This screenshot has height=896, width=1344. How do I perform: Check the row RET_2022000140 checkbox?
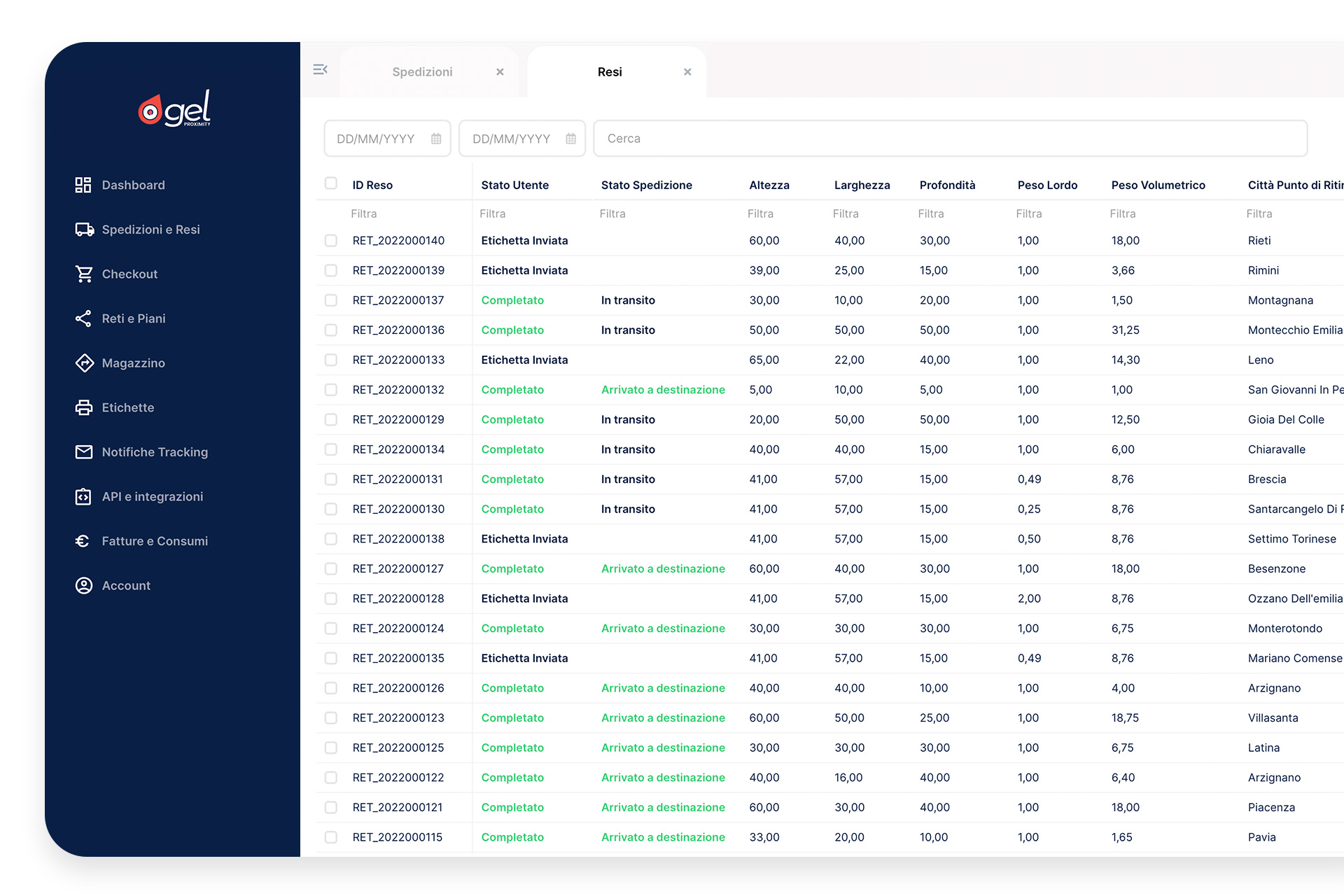pos(331,241)
